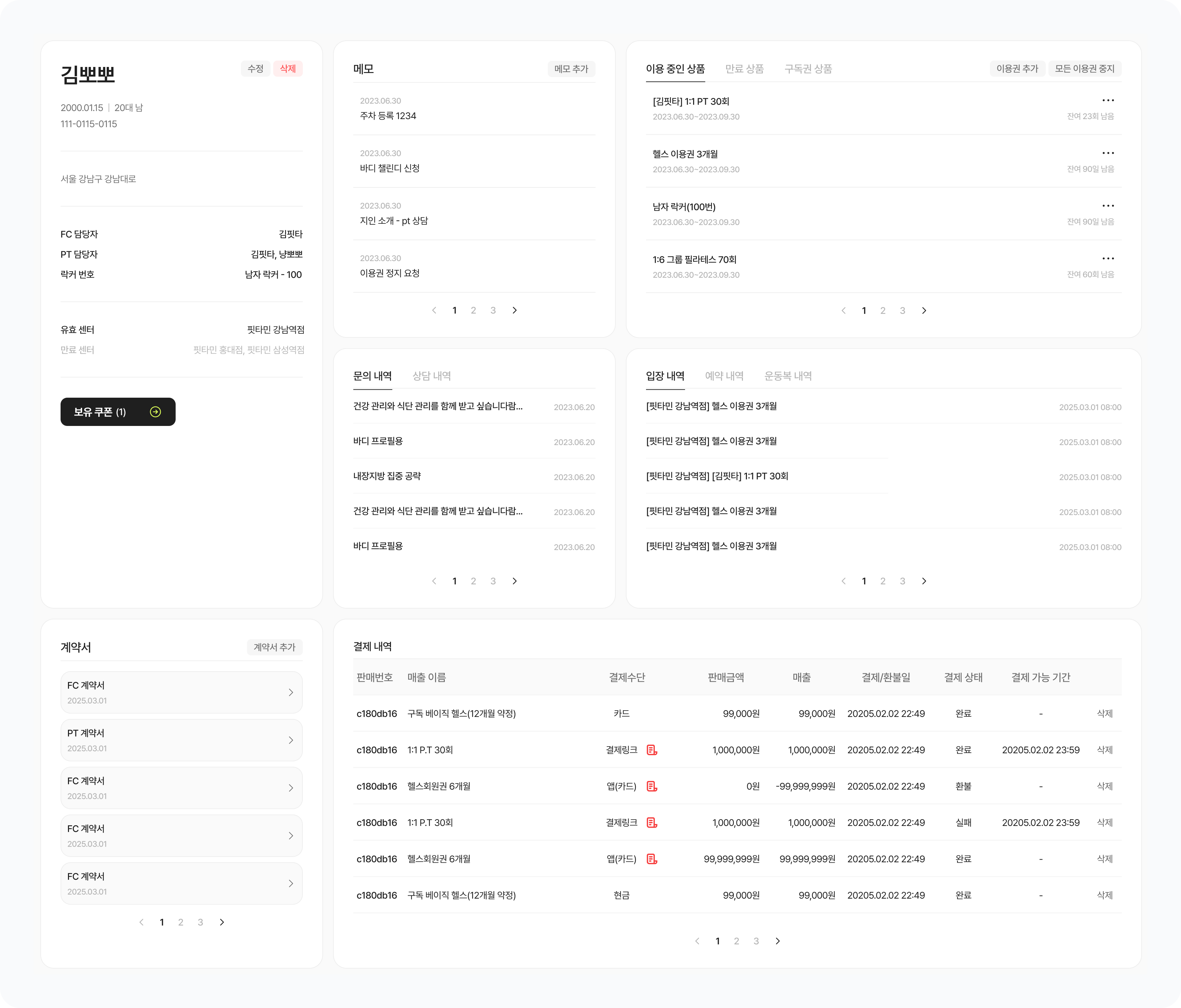Open the last FC 계약서 in the list

tap(181, 883)
